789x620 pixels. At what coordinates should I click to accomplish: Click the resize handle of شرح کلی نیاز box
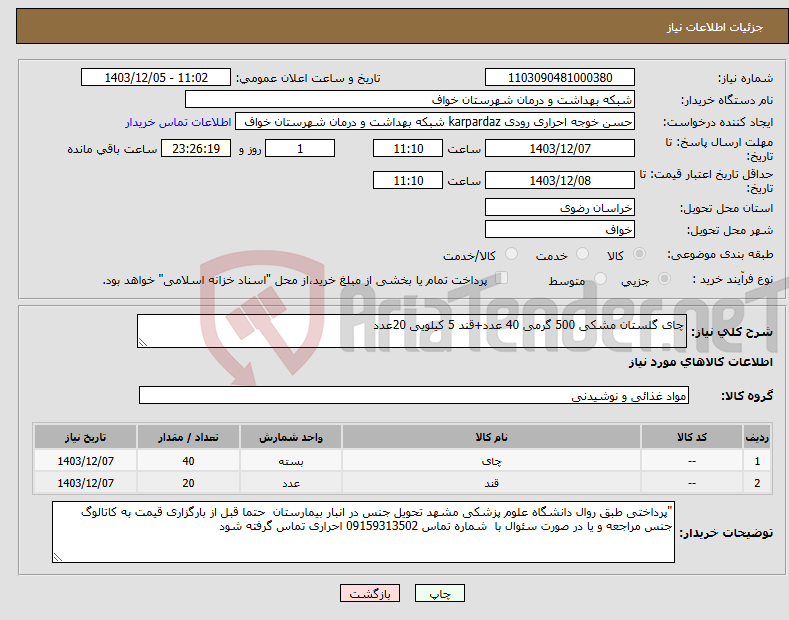pos(143,343)
